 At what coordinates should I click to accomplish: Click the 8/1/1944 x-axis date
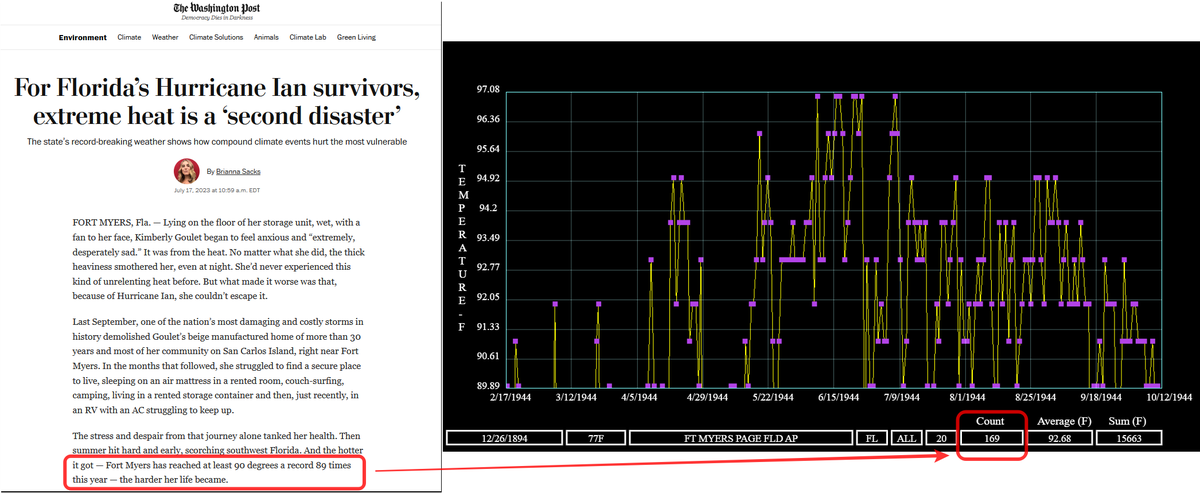970,397
